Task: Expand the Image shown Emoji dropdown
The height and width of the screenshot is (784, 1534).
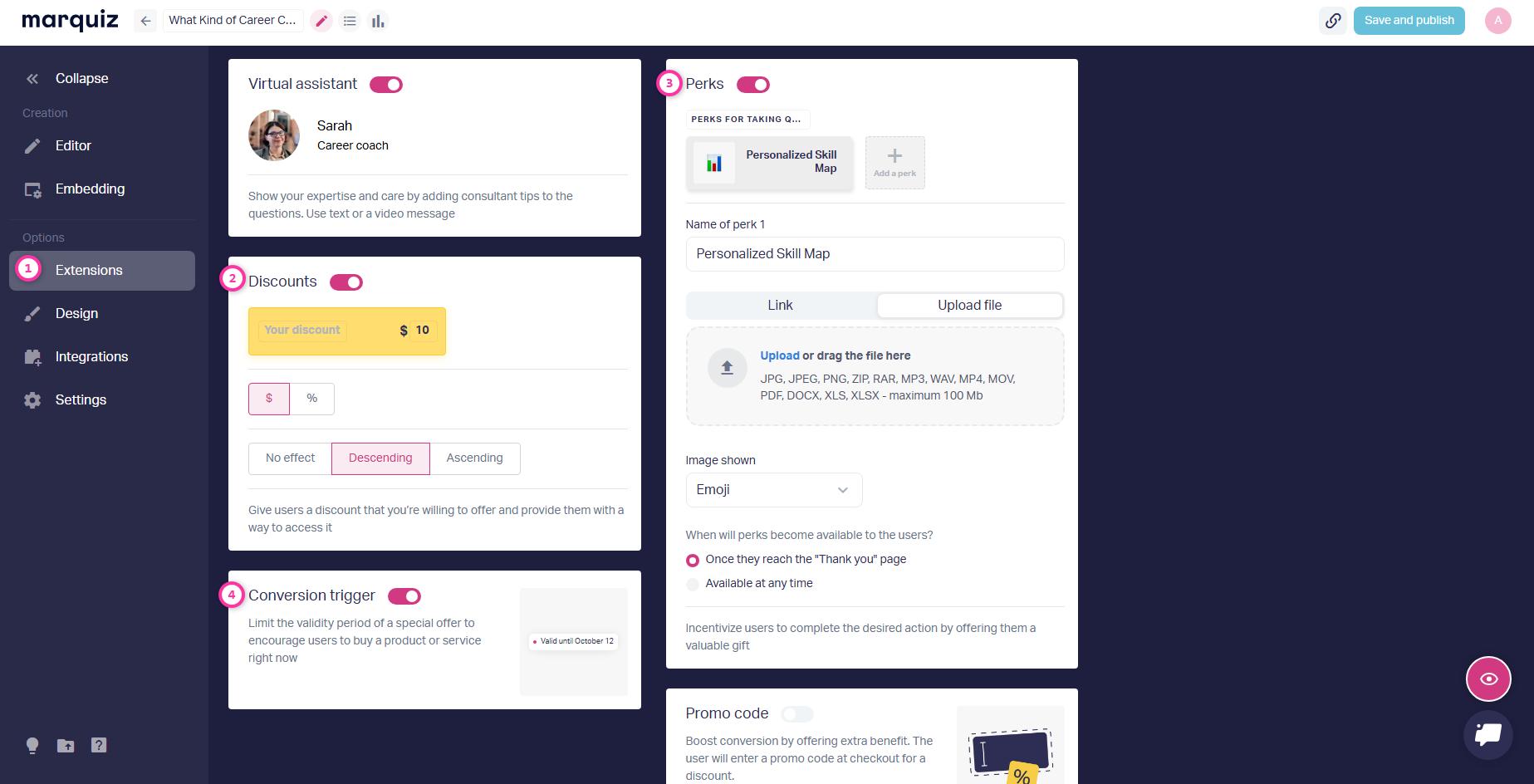Action: (x=773, y=490)
